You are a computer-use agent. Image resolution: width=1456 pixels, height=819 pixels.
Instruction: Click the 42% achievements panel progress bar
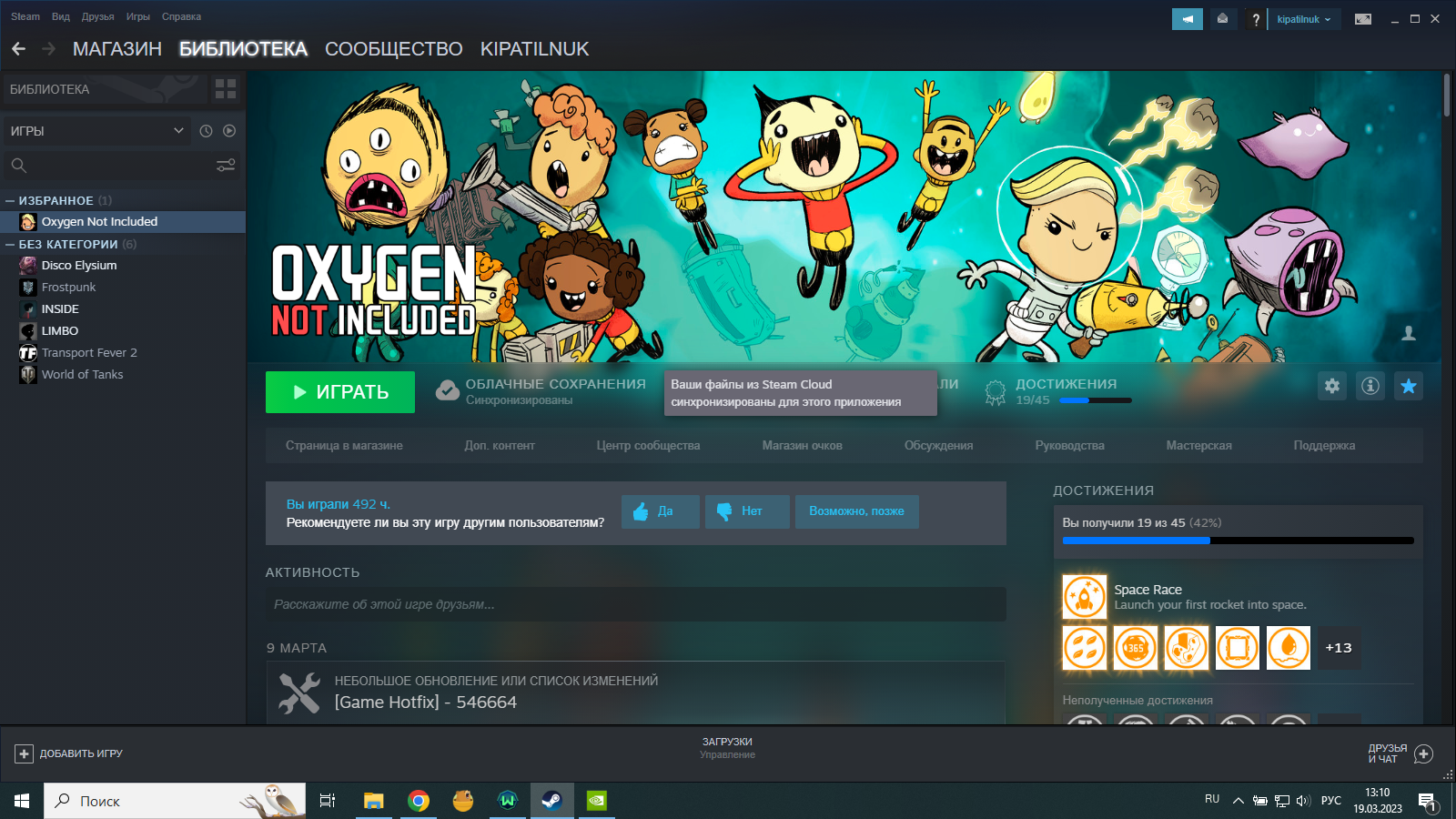click(1239, 541)
